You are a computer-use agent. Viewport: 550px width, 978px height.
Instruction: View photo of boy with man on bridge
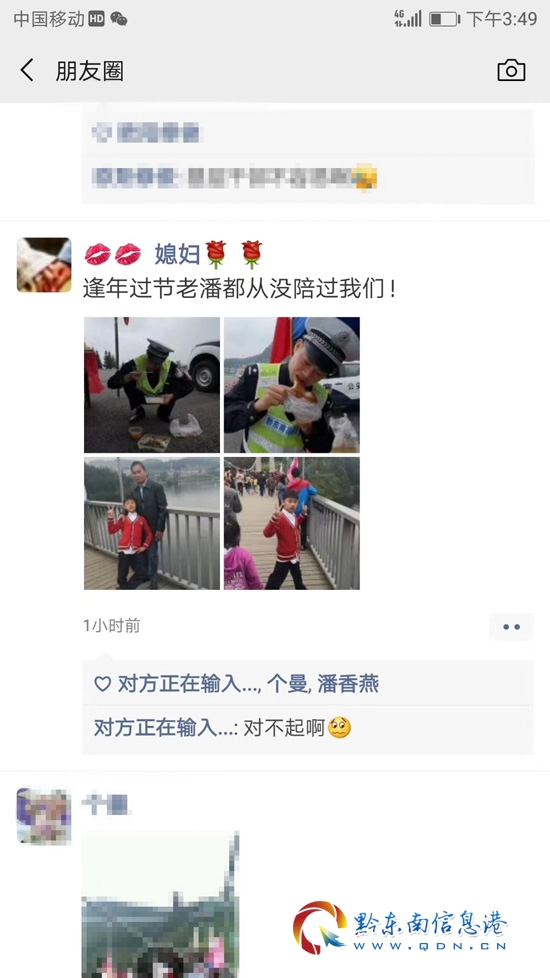click(x=152, y=523)
